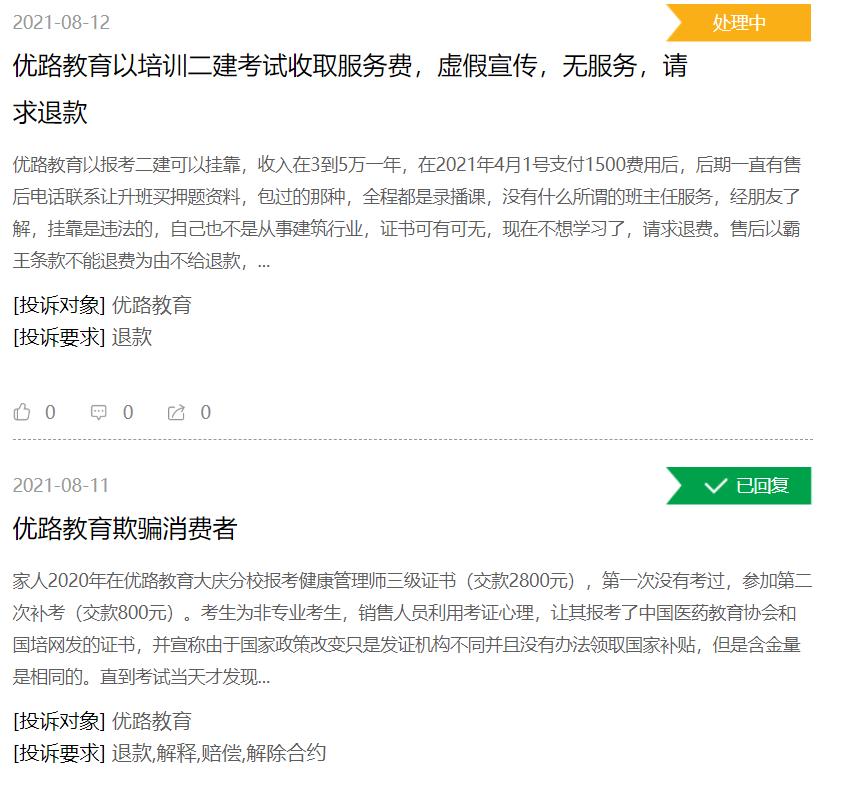Click the like counter showing 0
Screen dimensions: 842x786
[51, 411]
